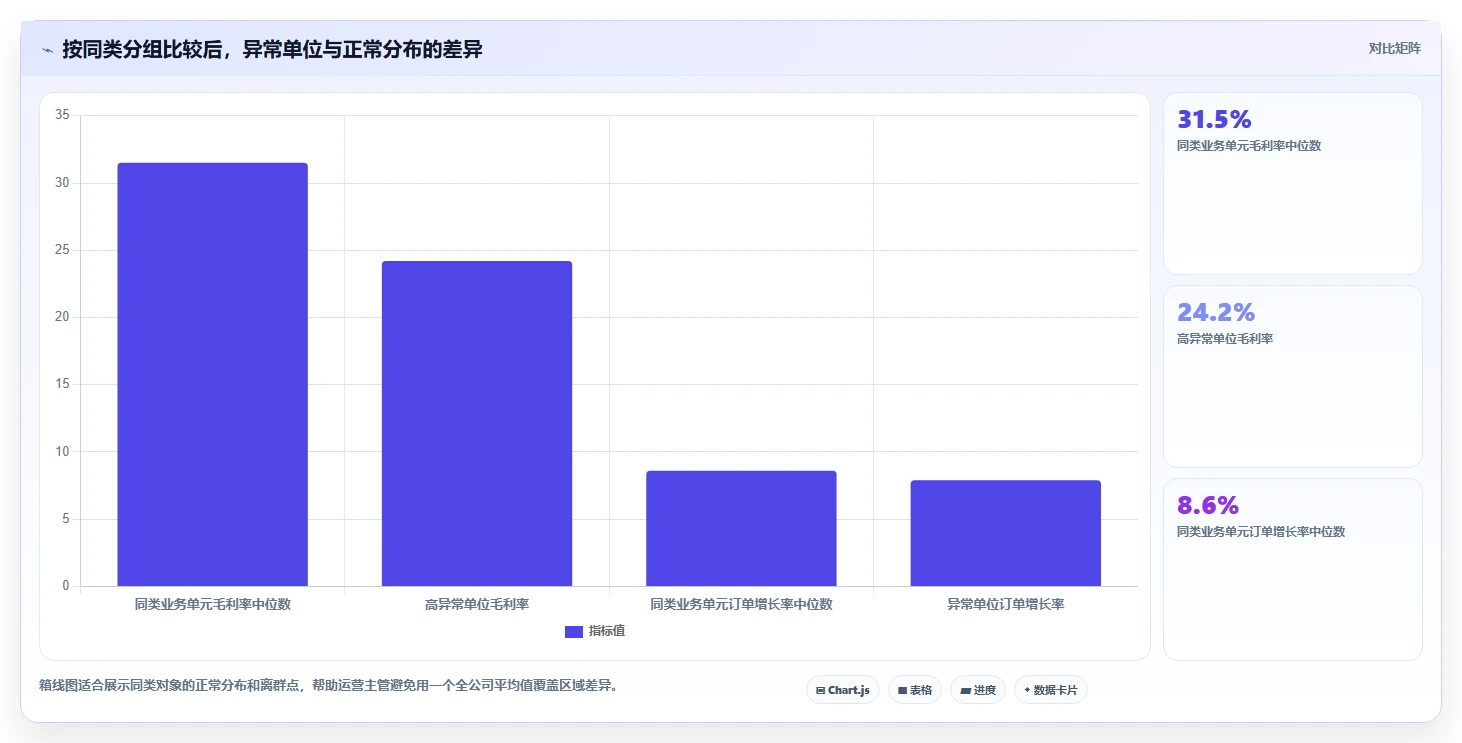1462x743 pixels.
Task: Click the bar for 同类业务单元毛利率中位数
Action: (x=213, y=374)
